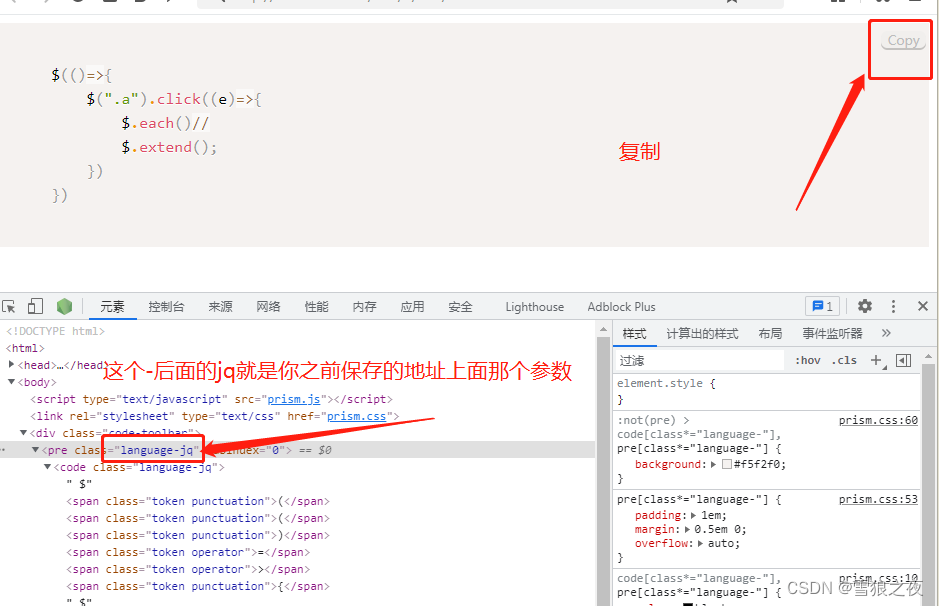Open the 来源 tab

(220, 307)
